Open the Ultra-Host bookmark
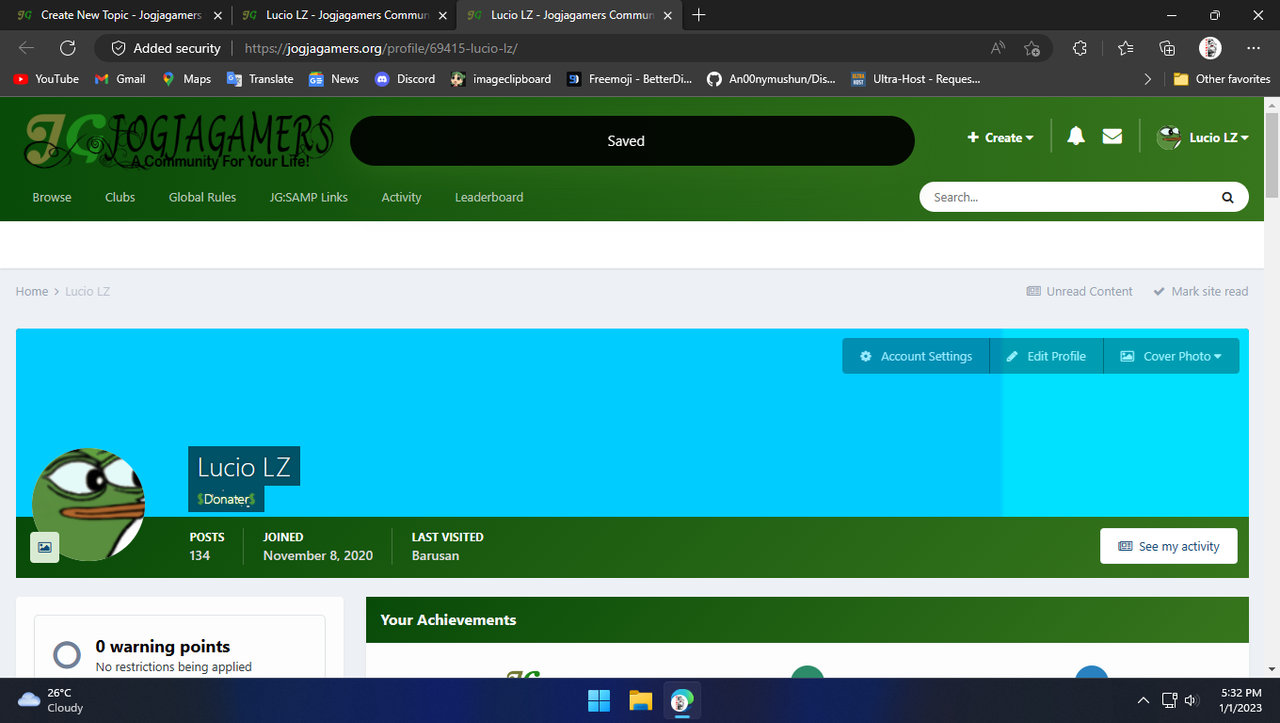 click(x=915, y=79)
